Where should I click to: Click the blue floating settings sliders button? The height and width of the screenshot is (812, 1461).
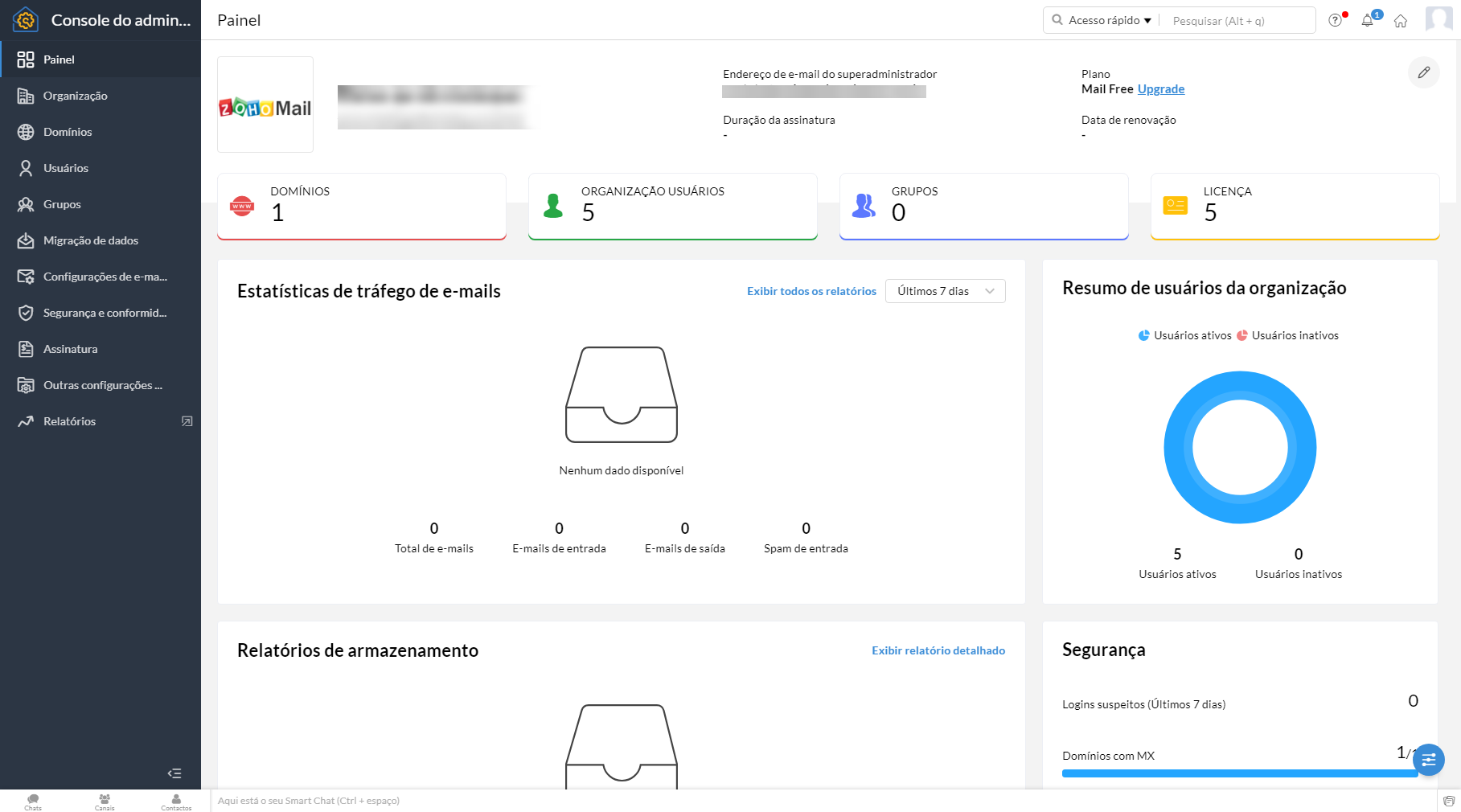(x=1428, y=759)
